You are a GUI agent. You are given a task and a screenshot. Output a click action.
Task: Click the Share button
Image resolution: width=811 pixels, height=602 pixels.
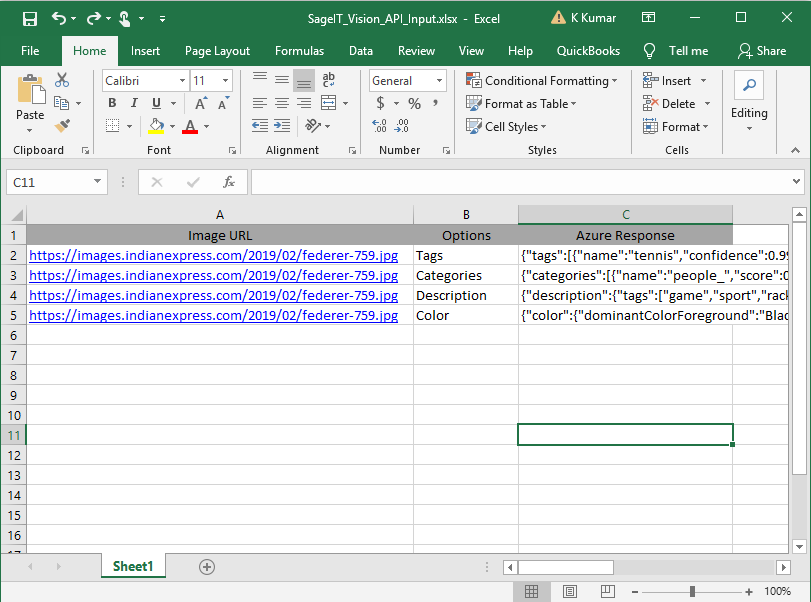tap(762, 51)
